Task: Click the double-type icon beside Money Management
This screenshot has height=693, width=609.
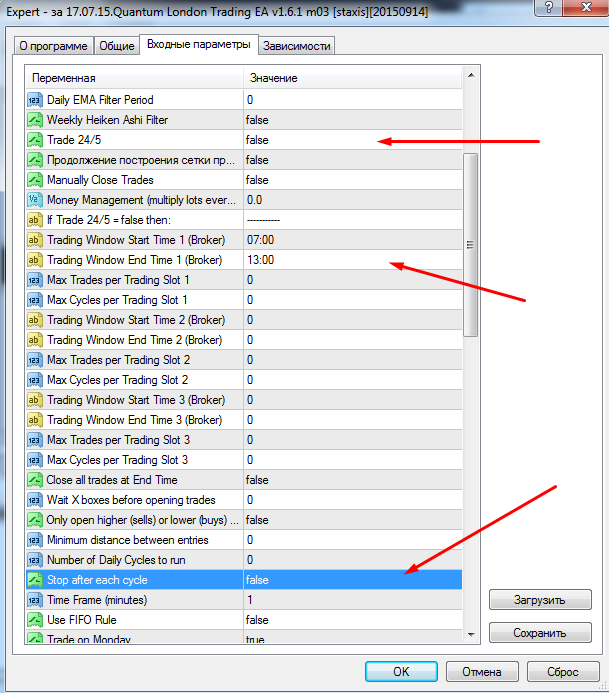Action: point(35,200)
